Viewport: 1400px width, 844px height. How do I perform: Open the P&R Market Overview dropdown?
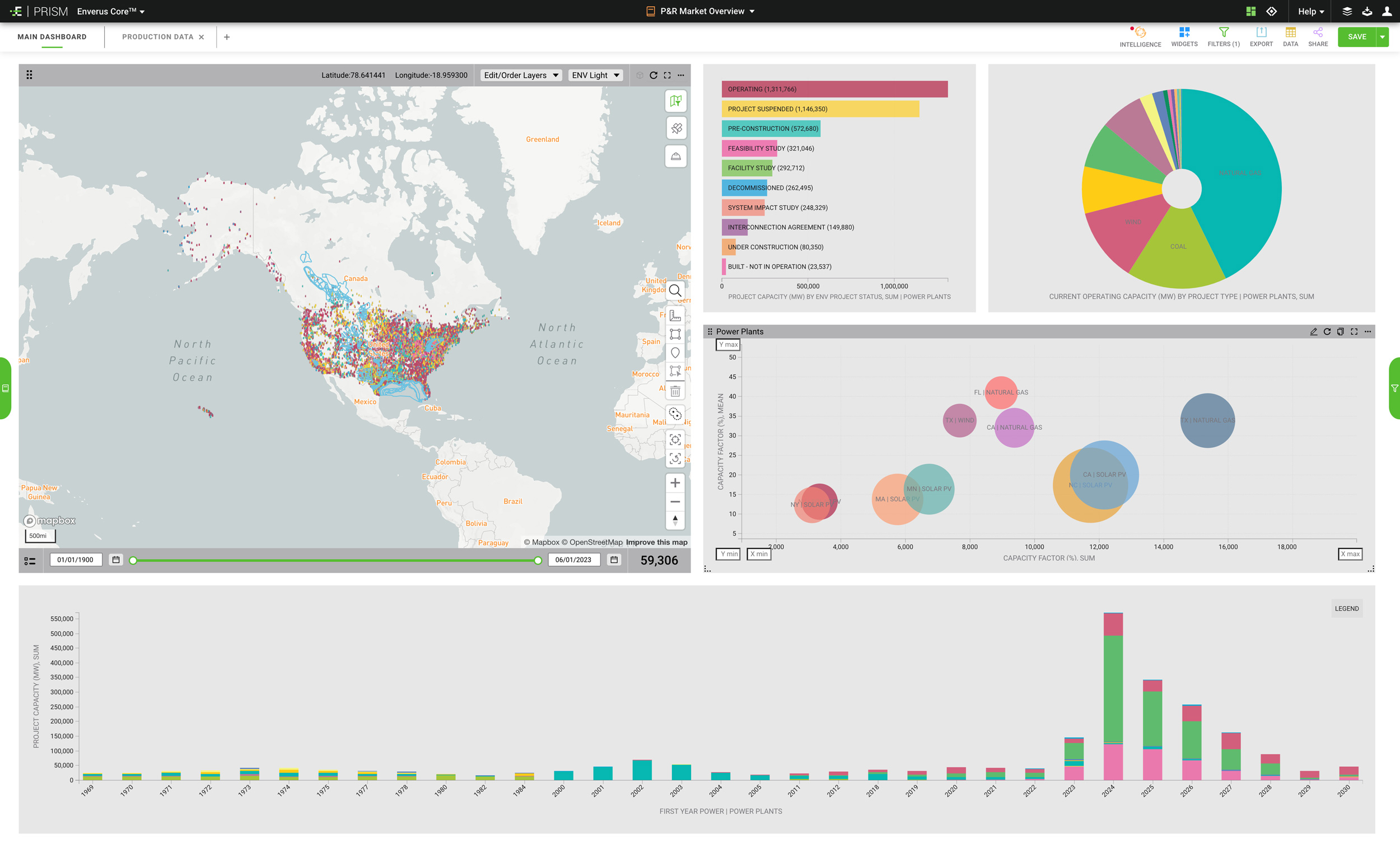click(701, 11)
